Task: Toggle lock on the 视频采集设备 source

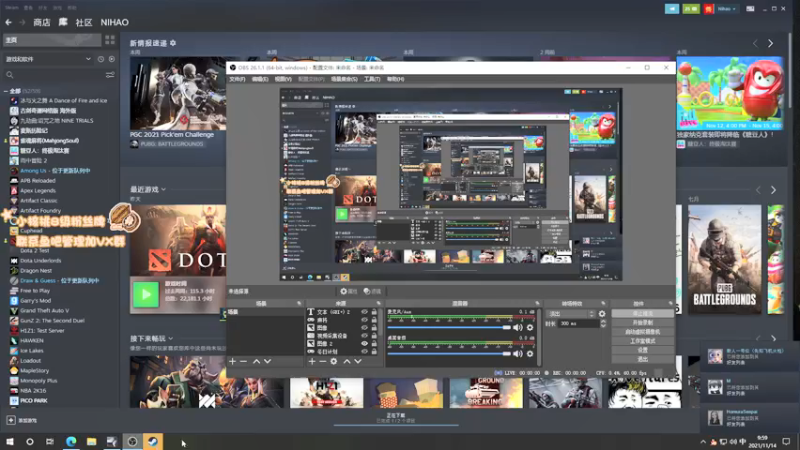Action: point(374,335)
